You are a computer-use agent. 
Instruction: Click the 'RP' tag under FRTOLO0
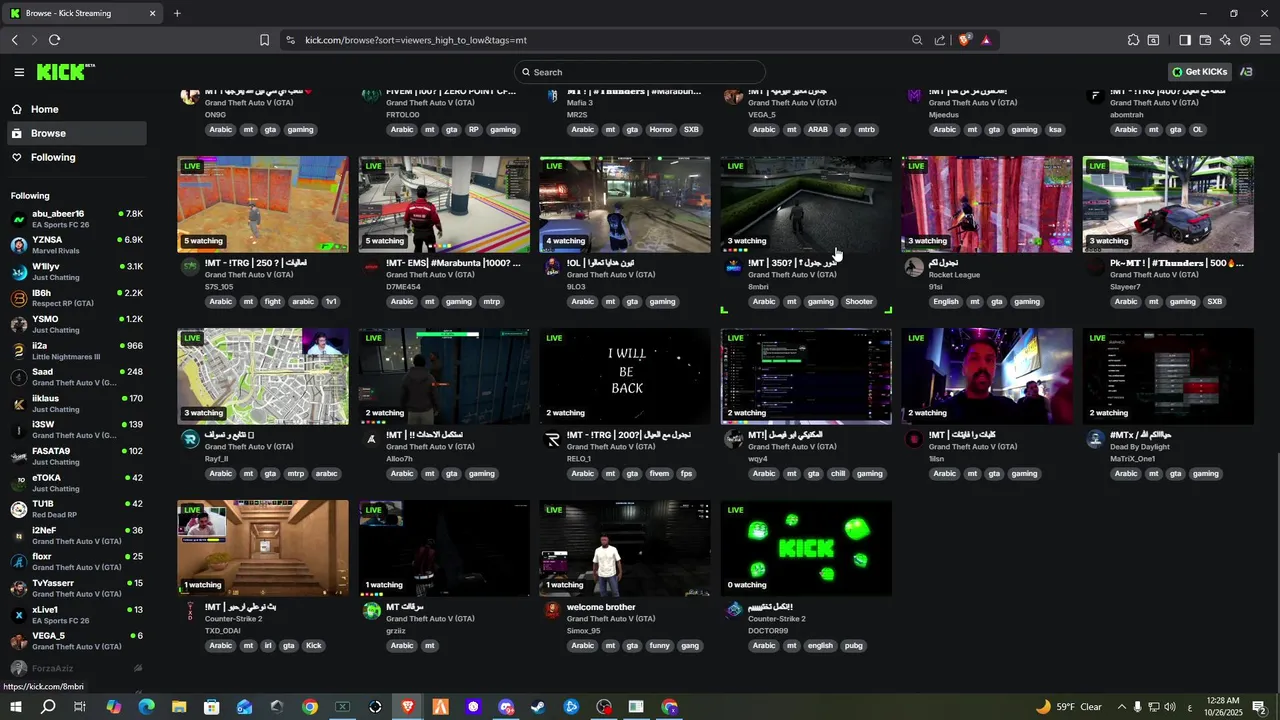(474, 130)
